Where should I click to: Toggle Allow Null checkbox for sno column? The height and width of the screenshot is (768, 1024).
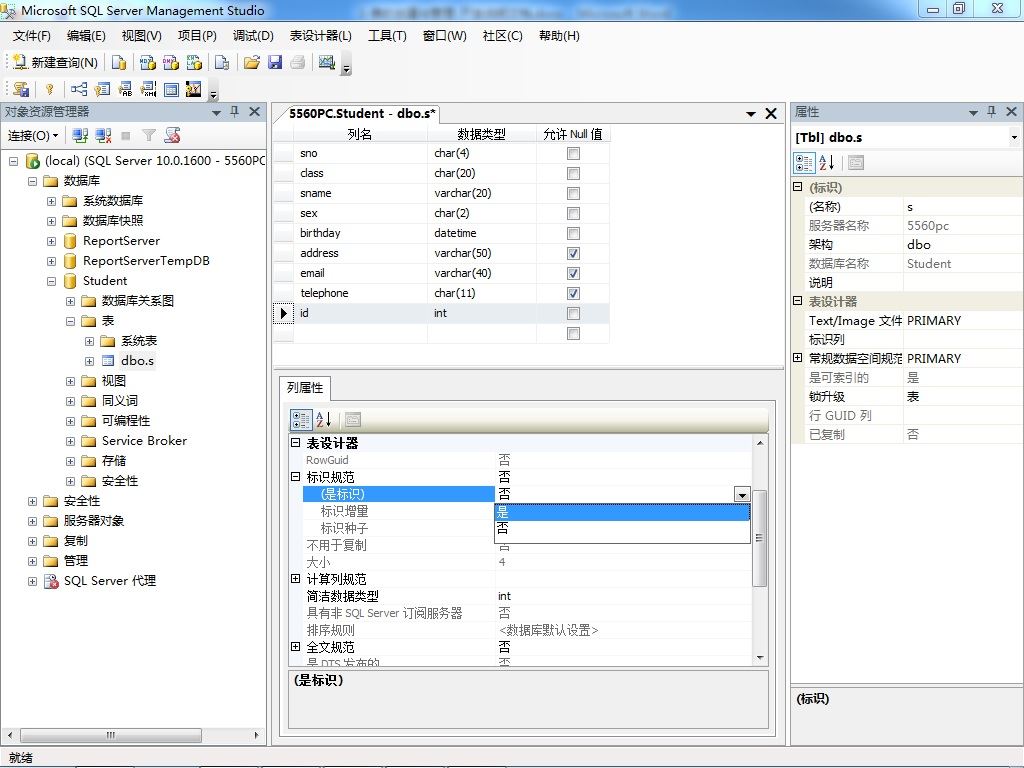coord(573,153)
